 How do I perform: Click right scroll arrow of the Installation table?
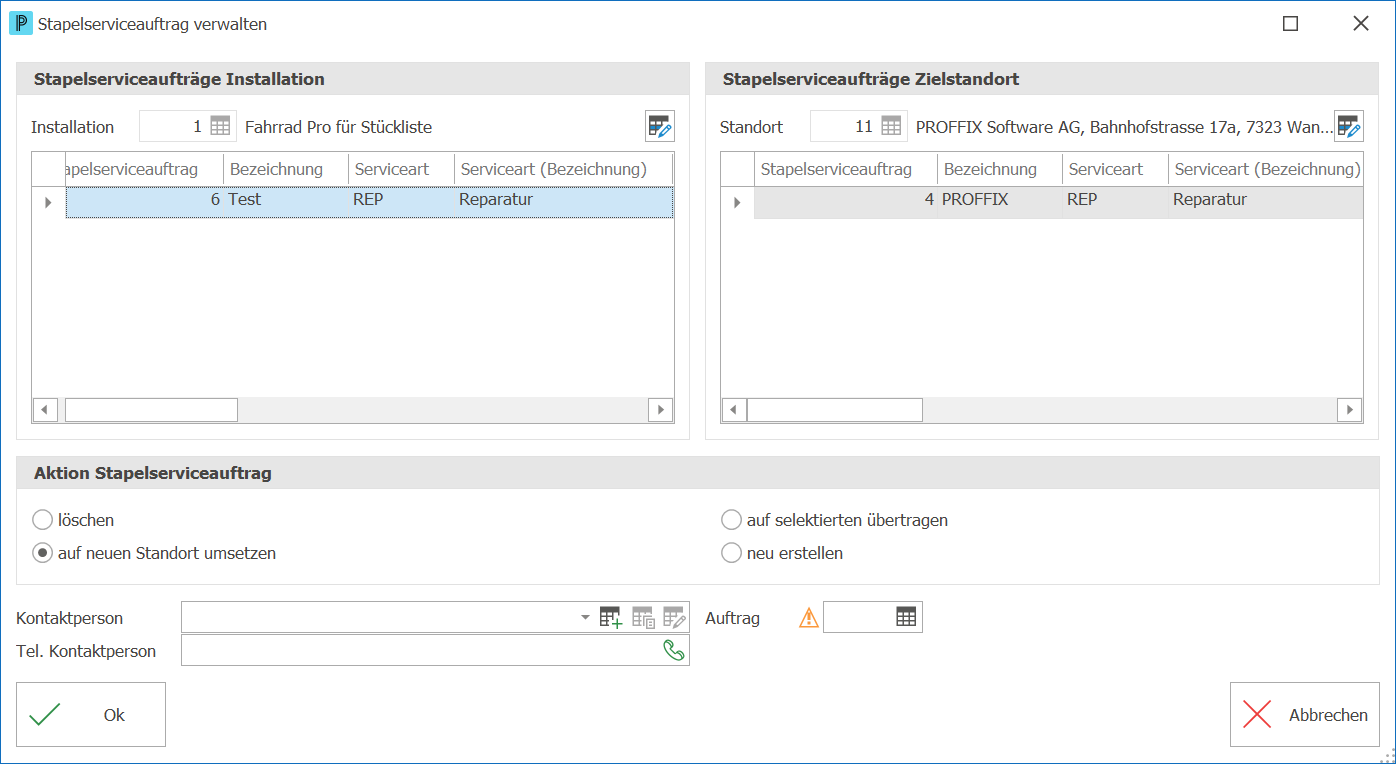660,410
